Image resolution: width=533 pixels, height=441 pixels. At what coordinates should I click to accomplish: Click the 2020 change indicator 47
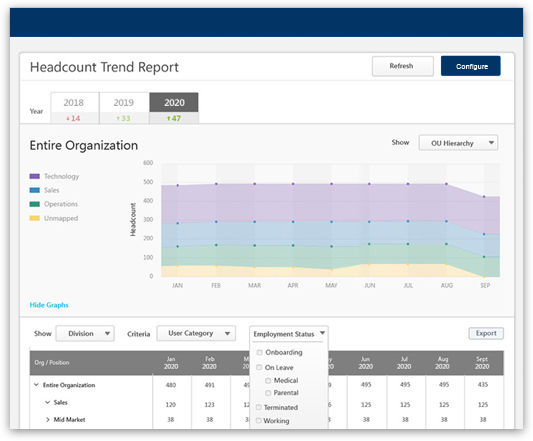point(174,118)
